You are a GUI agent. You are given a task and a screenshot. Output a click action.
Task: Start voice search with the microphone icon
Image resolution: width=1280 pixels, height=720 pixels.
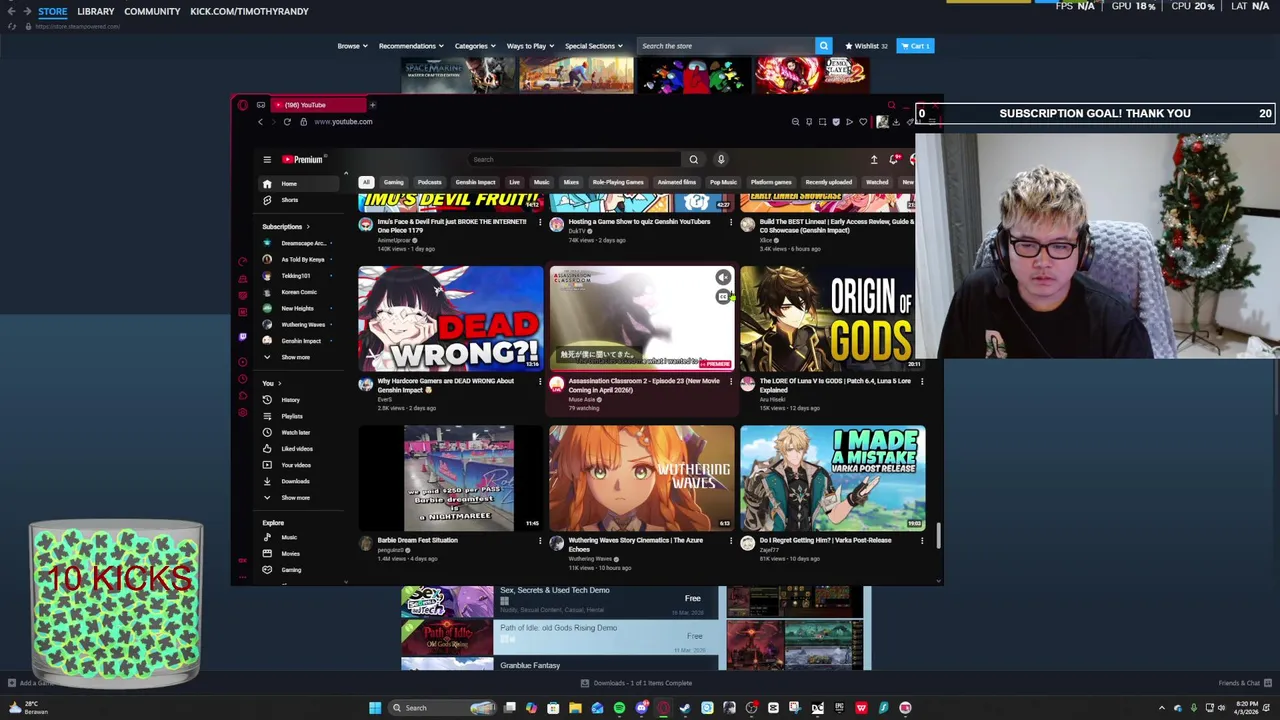(721, 160)
